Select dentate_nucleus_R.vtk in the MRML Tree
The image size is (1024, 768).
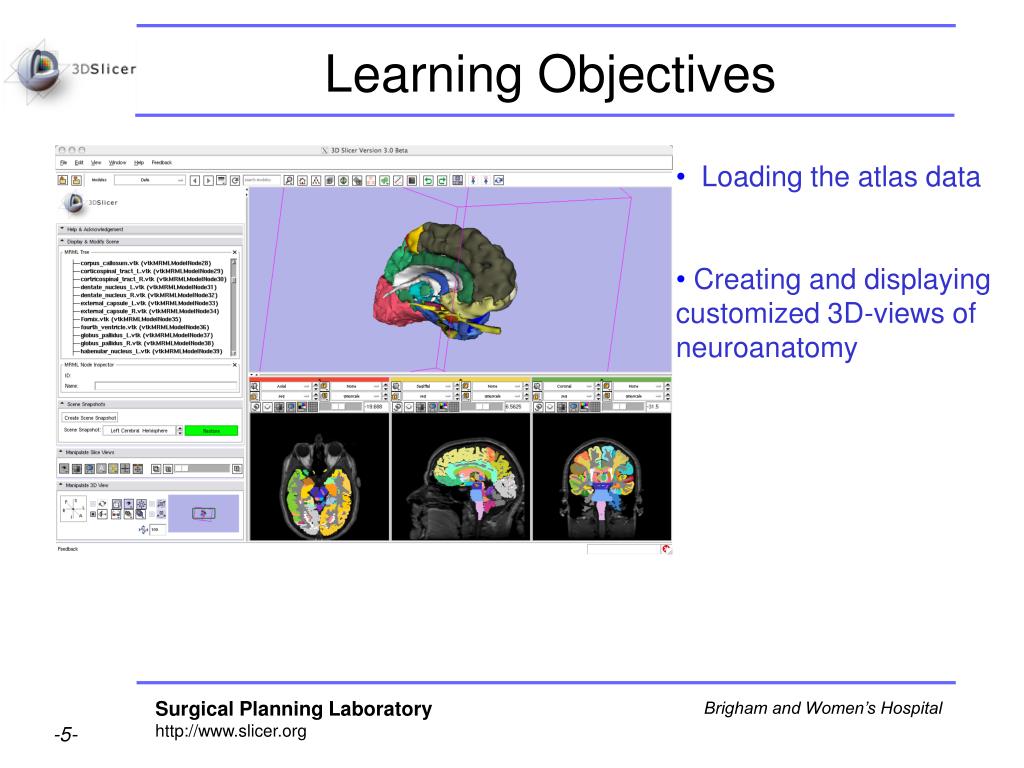(148, 295)
